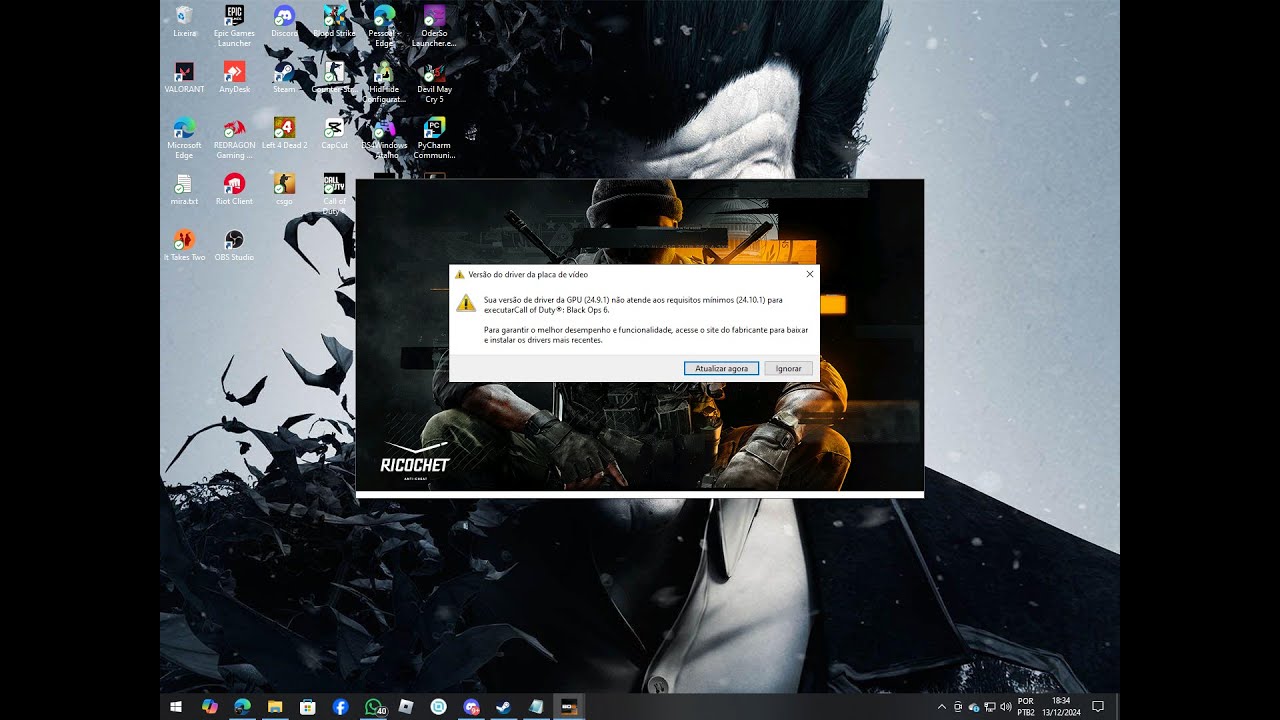The width and height of the screenshot is (1280, 720).
Task: Select the csgo desktop icon
Action: 284,190
